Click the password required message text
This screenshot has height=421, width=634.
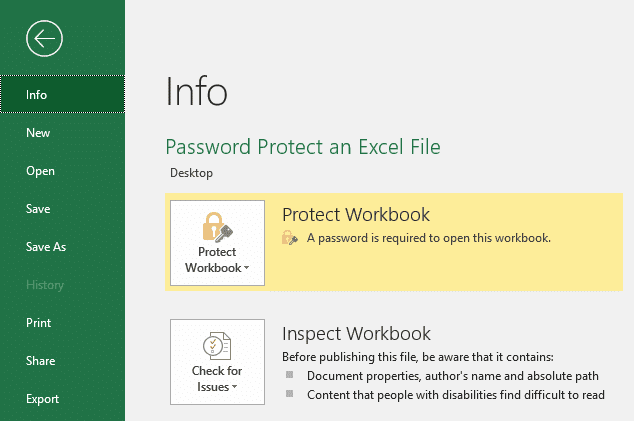(428, 238)
